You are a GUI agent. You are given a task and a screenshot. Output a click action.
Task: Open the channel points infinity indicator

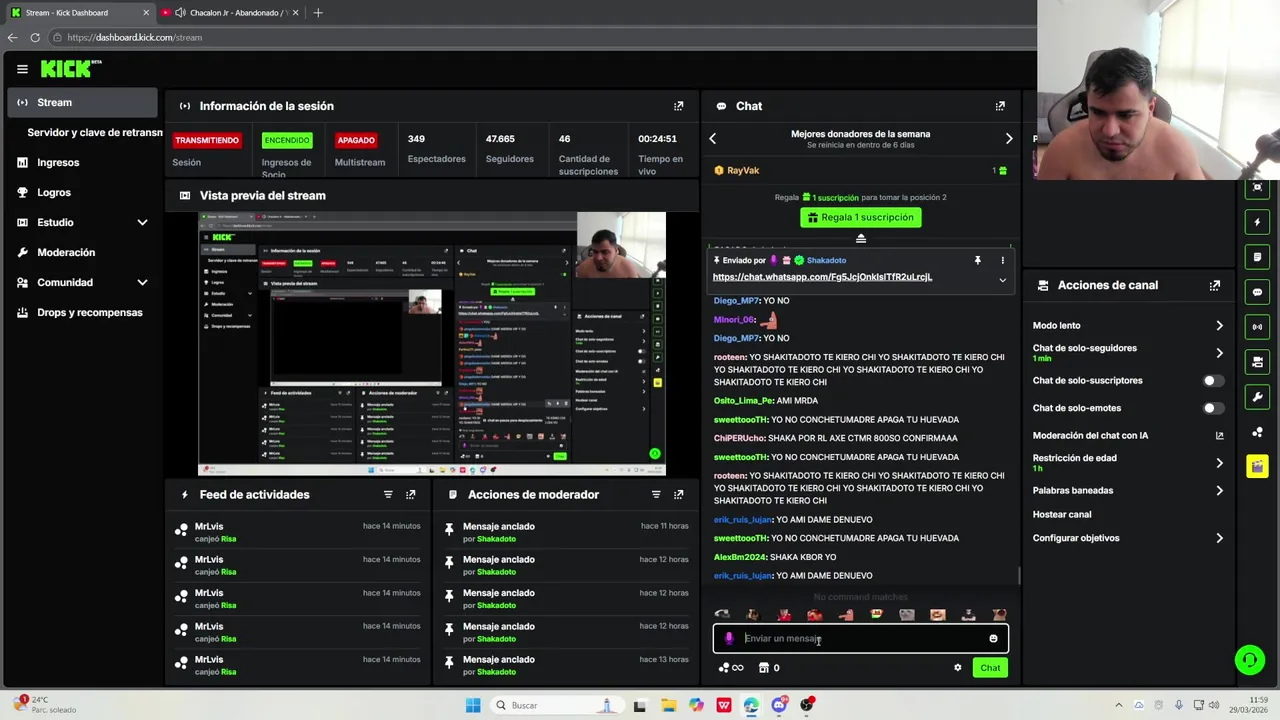731,668
